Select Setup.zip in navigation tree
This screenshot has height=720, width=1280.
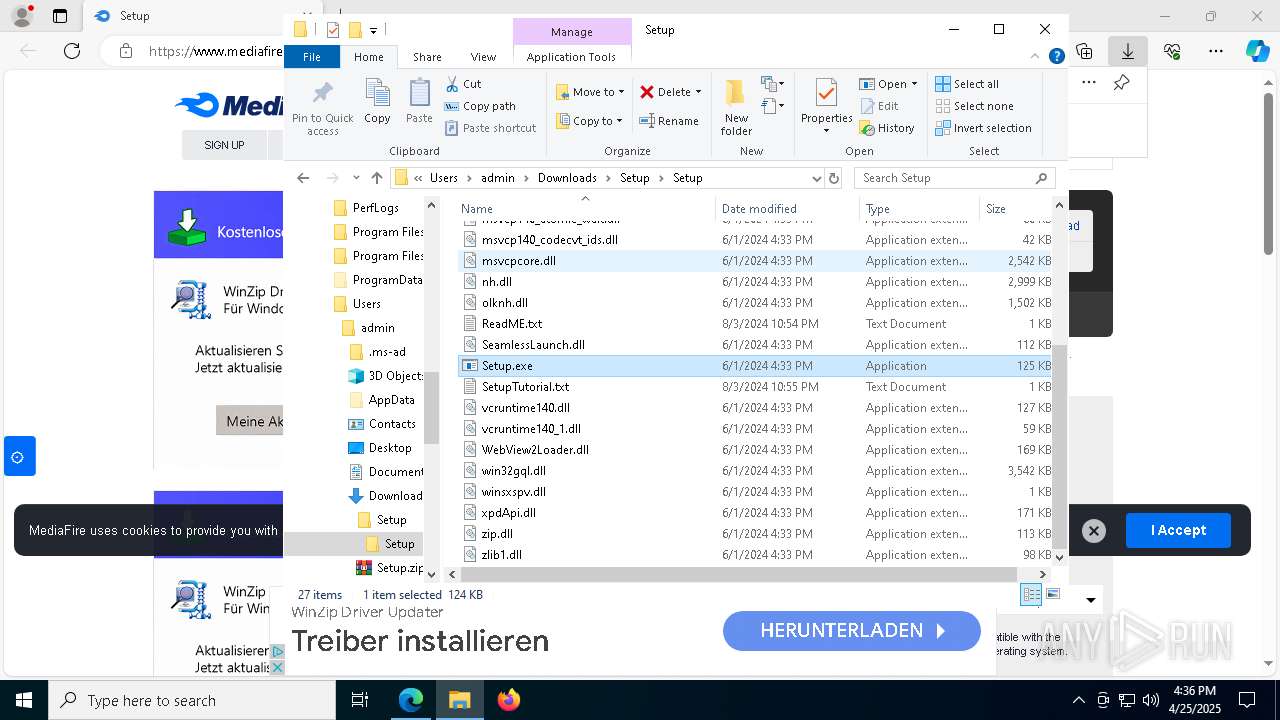tap(390, 568)
